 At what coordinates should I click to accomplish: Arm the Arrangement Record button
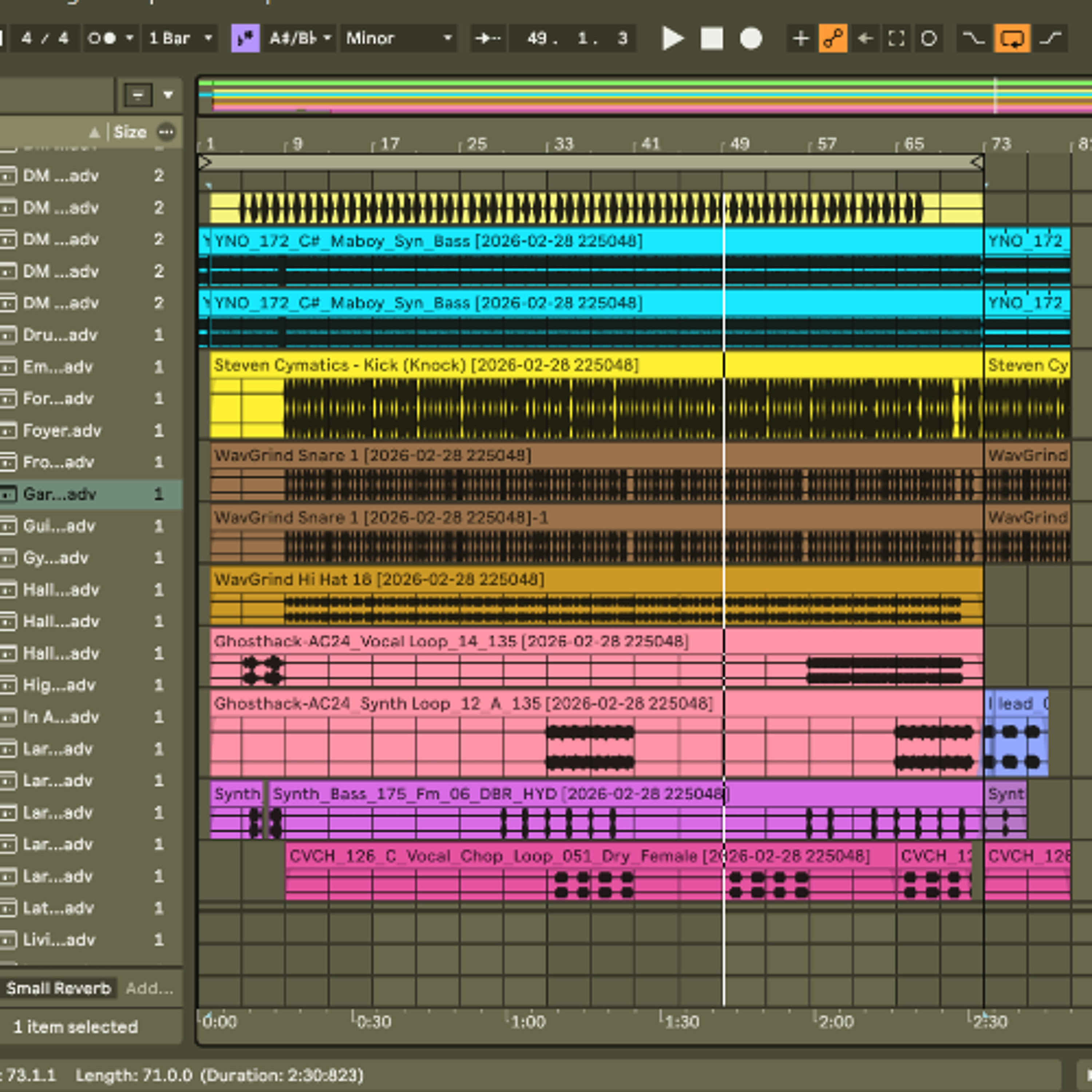point(751,39)
